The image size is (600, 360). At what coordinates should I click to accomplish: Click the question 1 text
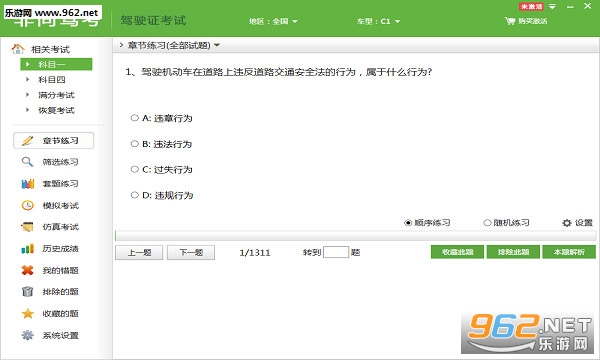pyautogui.click(x=279, y=72)
